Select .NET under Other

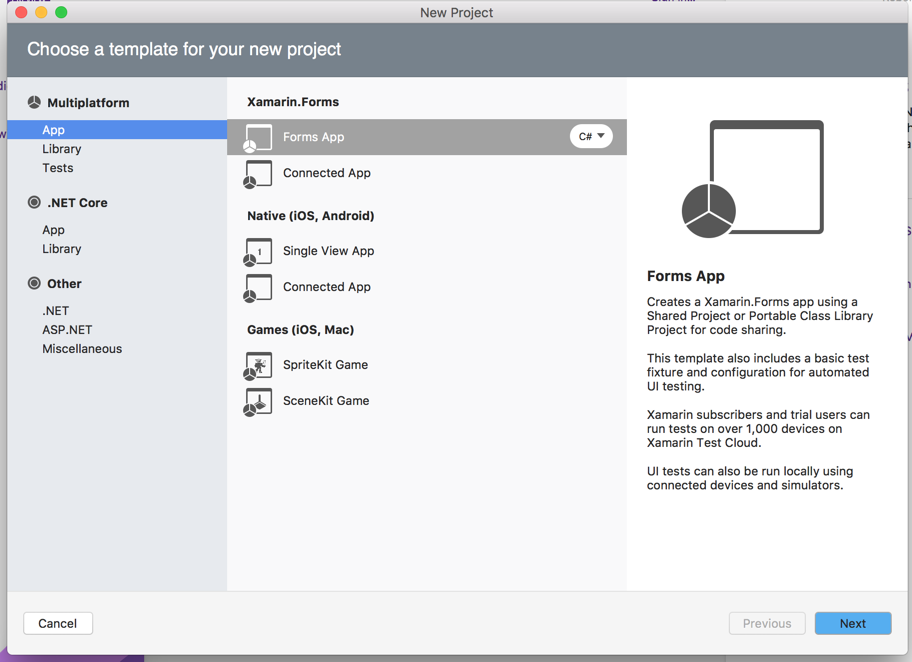[x=55, y=311]
